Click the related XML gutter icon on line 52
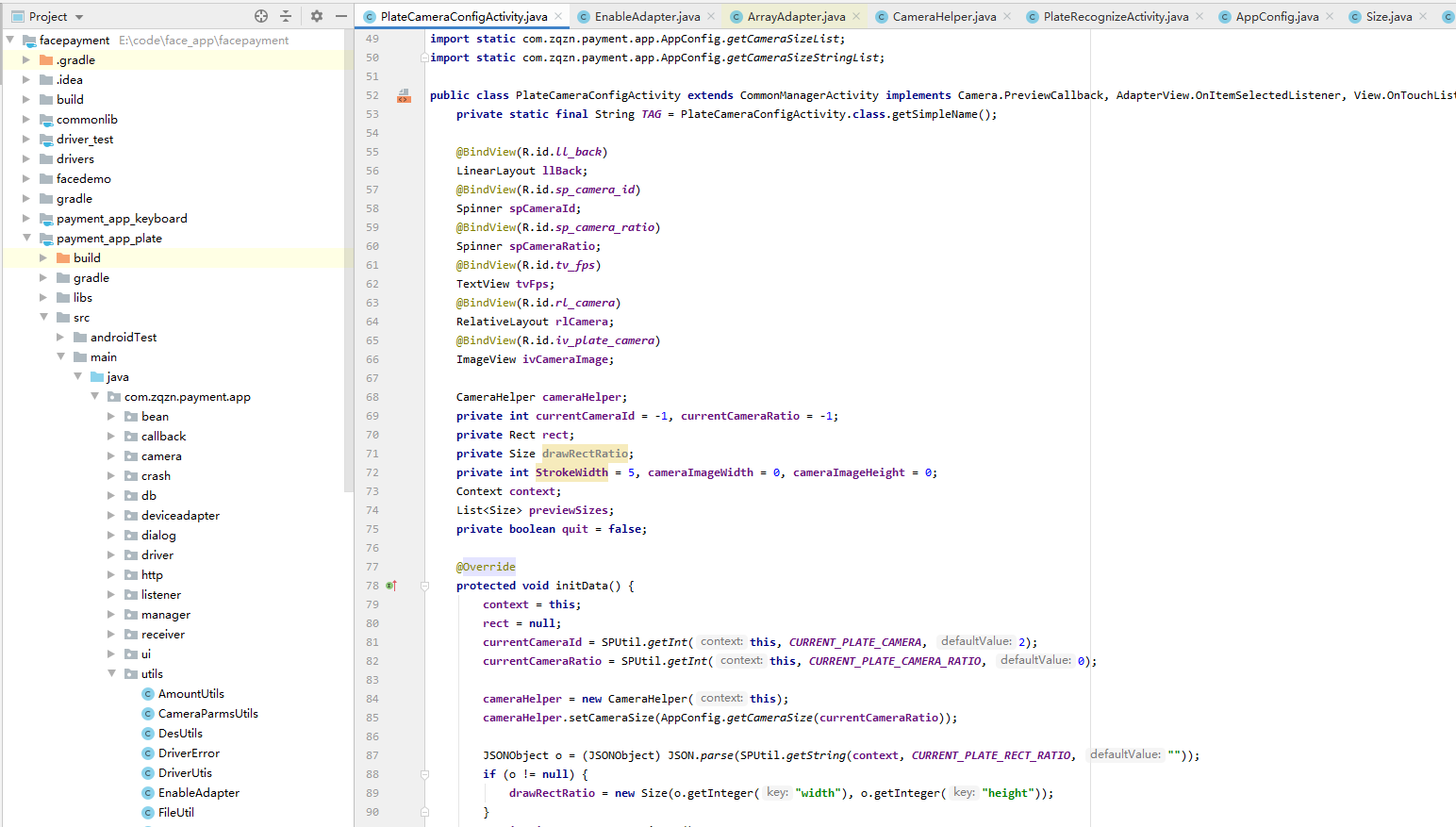Image resolution: width=1456 pixels, height=827 pixels. click(x=404, y=95)
